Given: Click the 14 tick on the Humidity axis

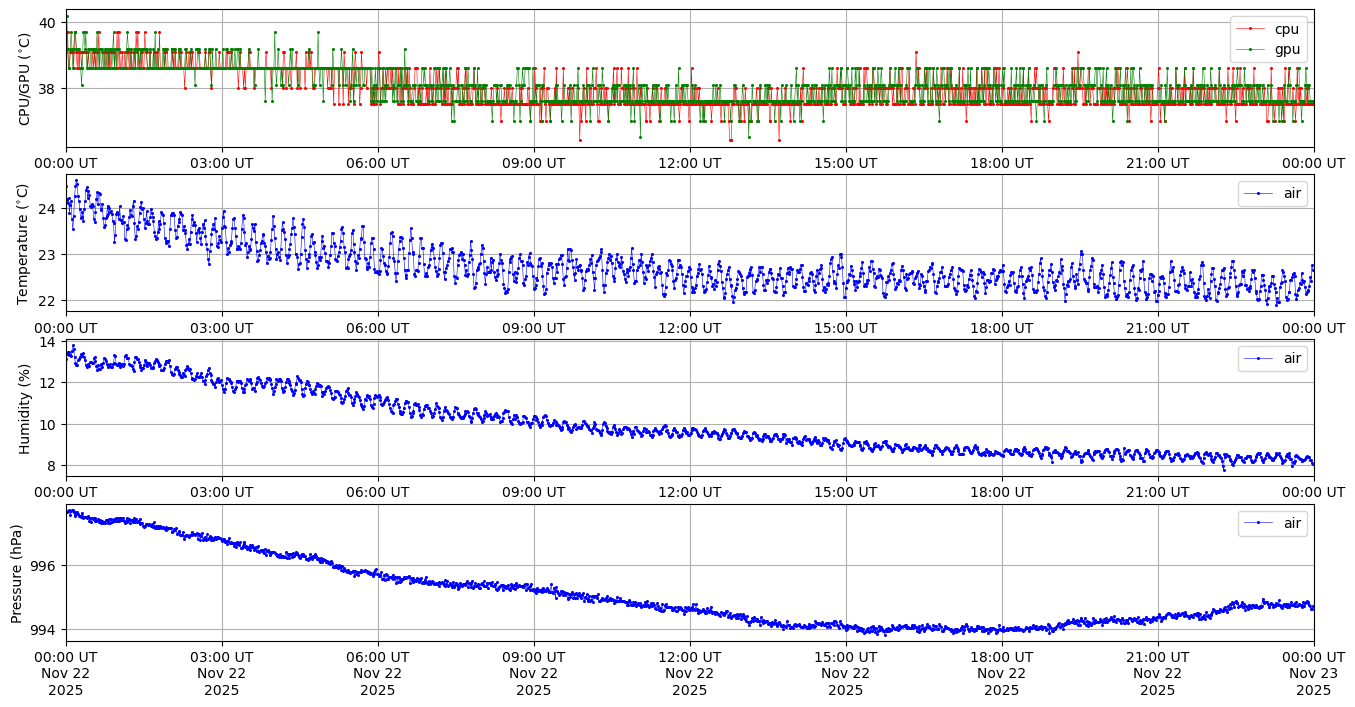Looking at the screenshot, I should click(x=47, y=343).
